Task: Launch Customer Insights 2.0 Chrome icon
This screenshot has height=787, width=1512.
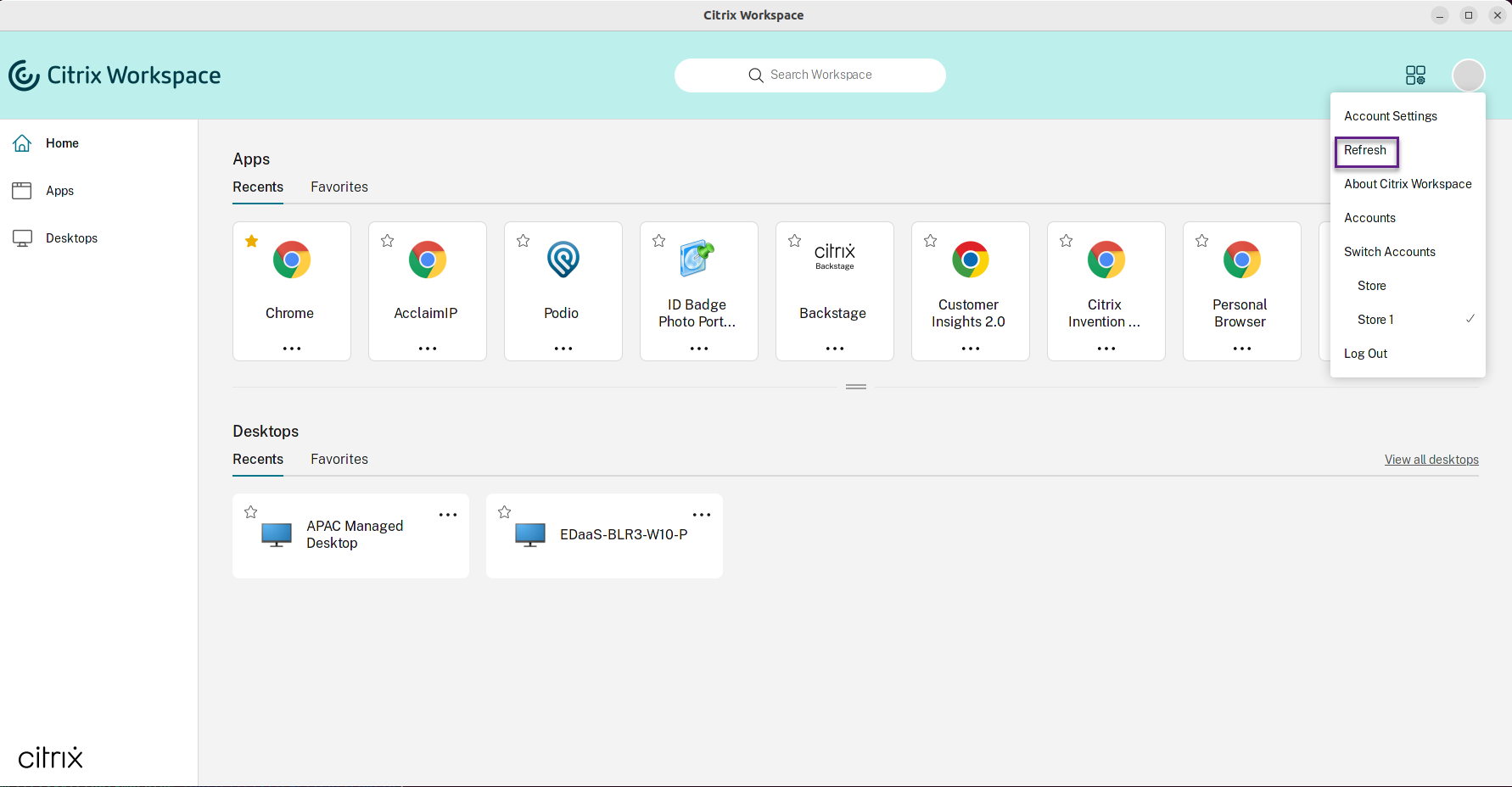Action: point(970,260)
